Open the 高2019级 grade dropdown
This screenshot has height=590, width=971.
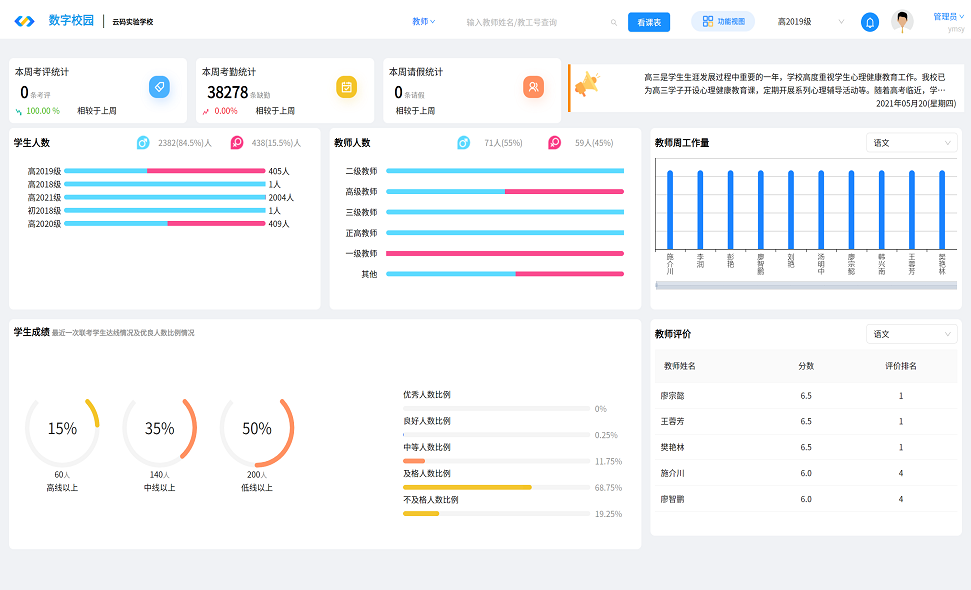[810, 21]
